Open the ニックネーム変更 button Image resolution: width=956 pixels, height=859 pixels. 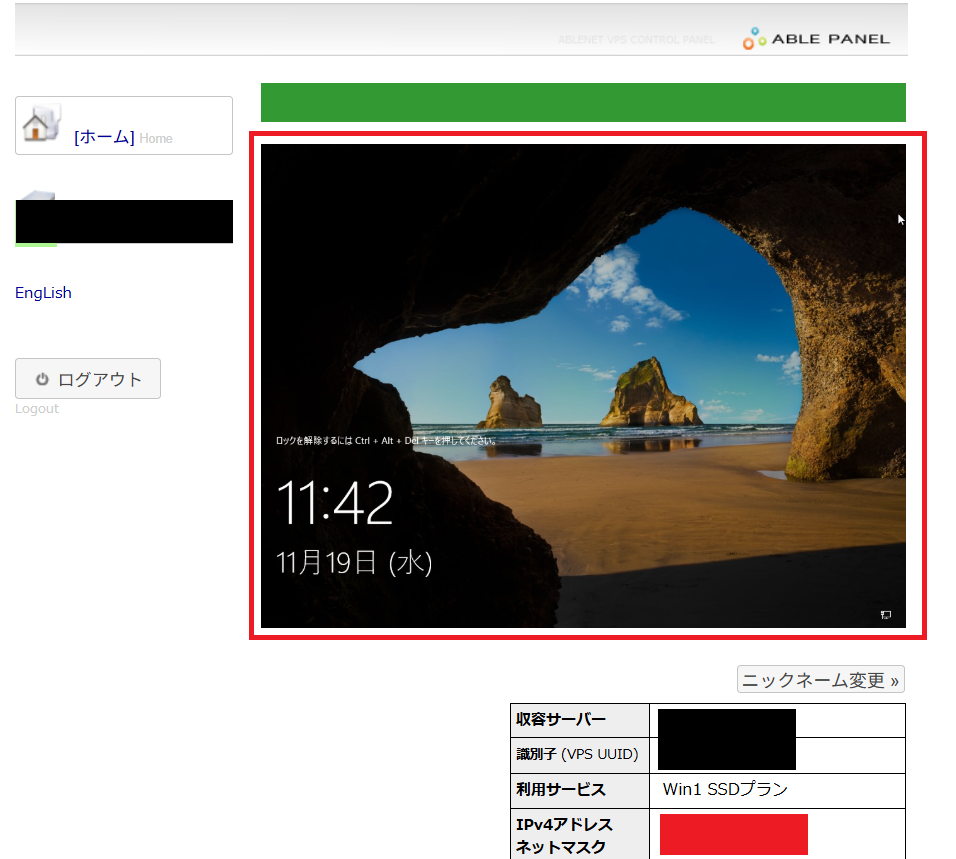pos(820,679)
